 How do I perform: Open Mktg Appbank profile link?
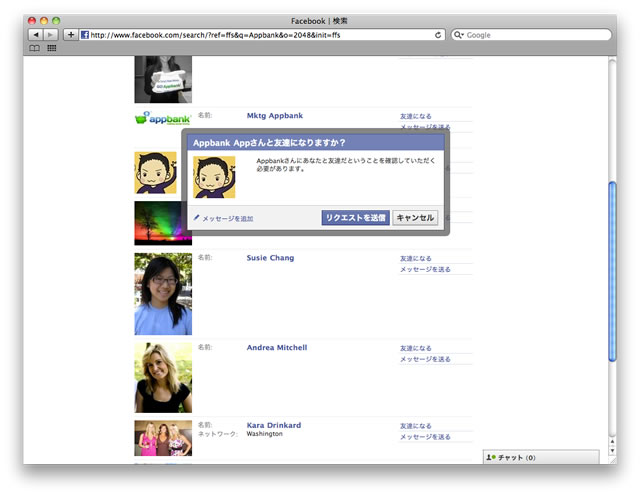pyautogui.click(x=275, y=116)
